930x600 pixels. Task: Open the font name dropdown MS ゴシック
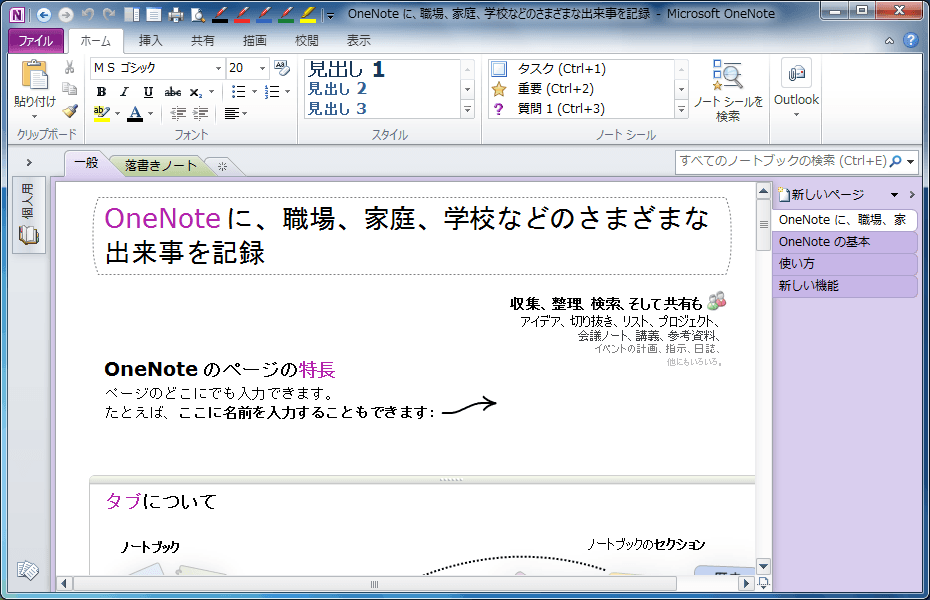tap(218, 68)
